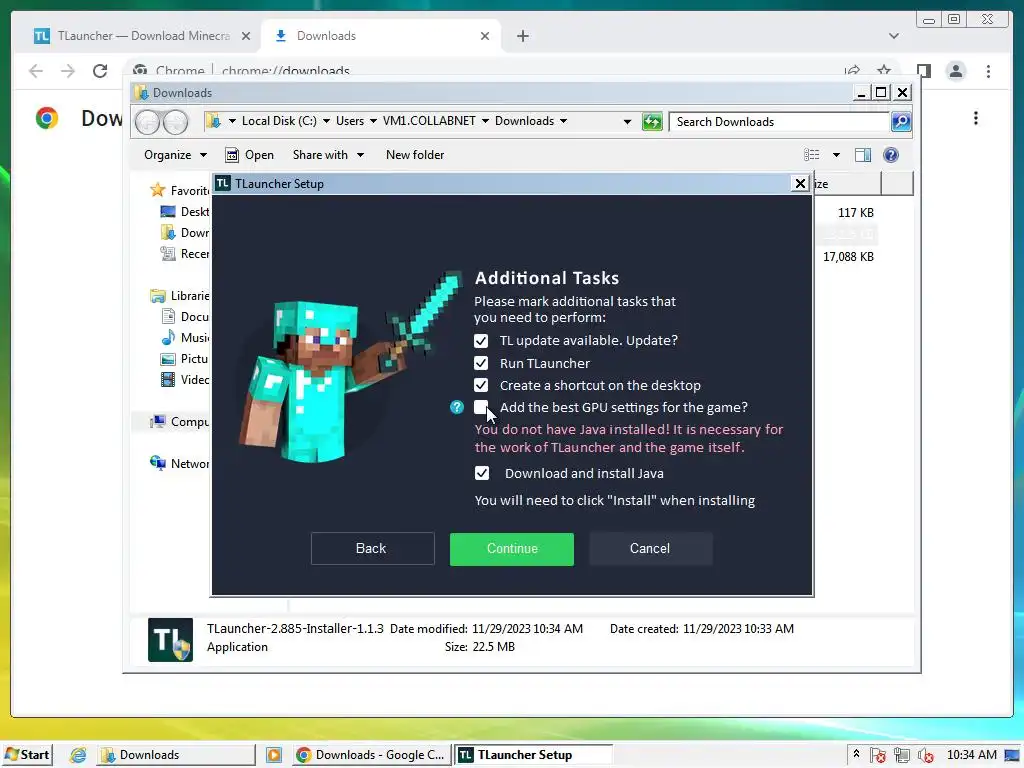Open media player taskbar icon

pyautogui.click(x=274, y=755)
